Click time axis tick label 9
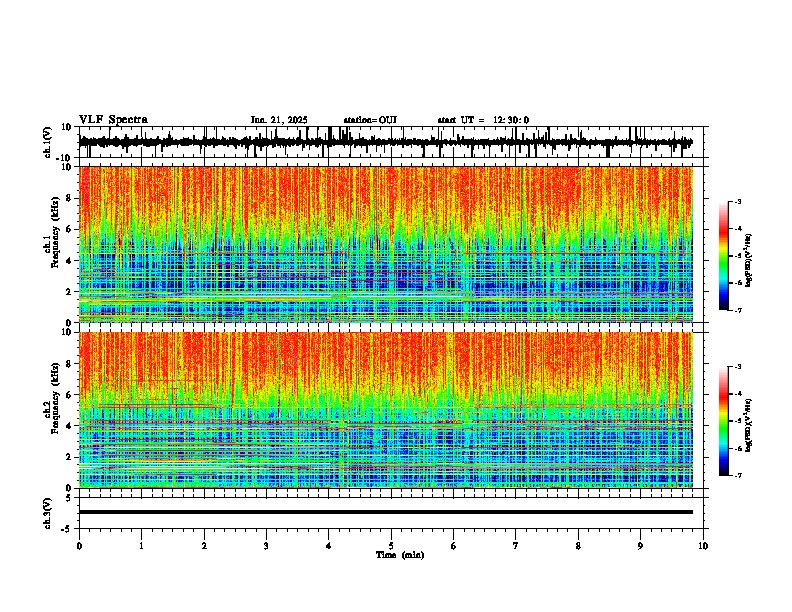The image size is (792, 612). coord(640,546)
